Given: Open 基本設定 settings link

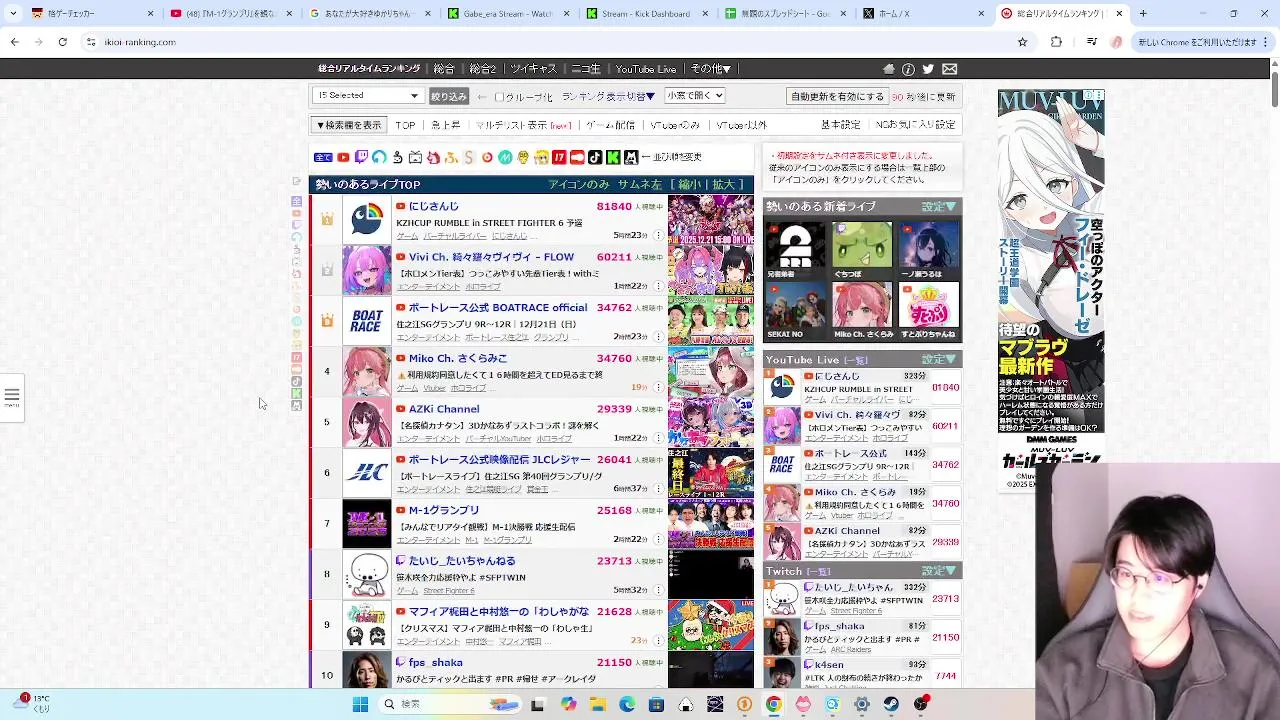Looking at the screenshot, I should (x=841, y=125).
